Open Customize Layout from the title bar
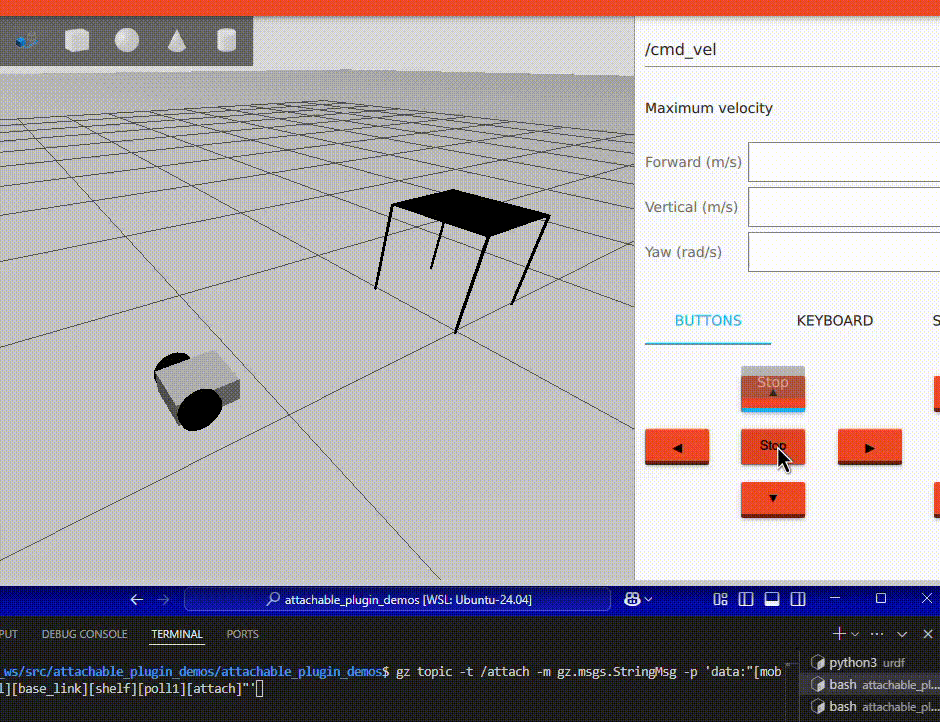The image size is (940, 722). click(x=721, y=598)
